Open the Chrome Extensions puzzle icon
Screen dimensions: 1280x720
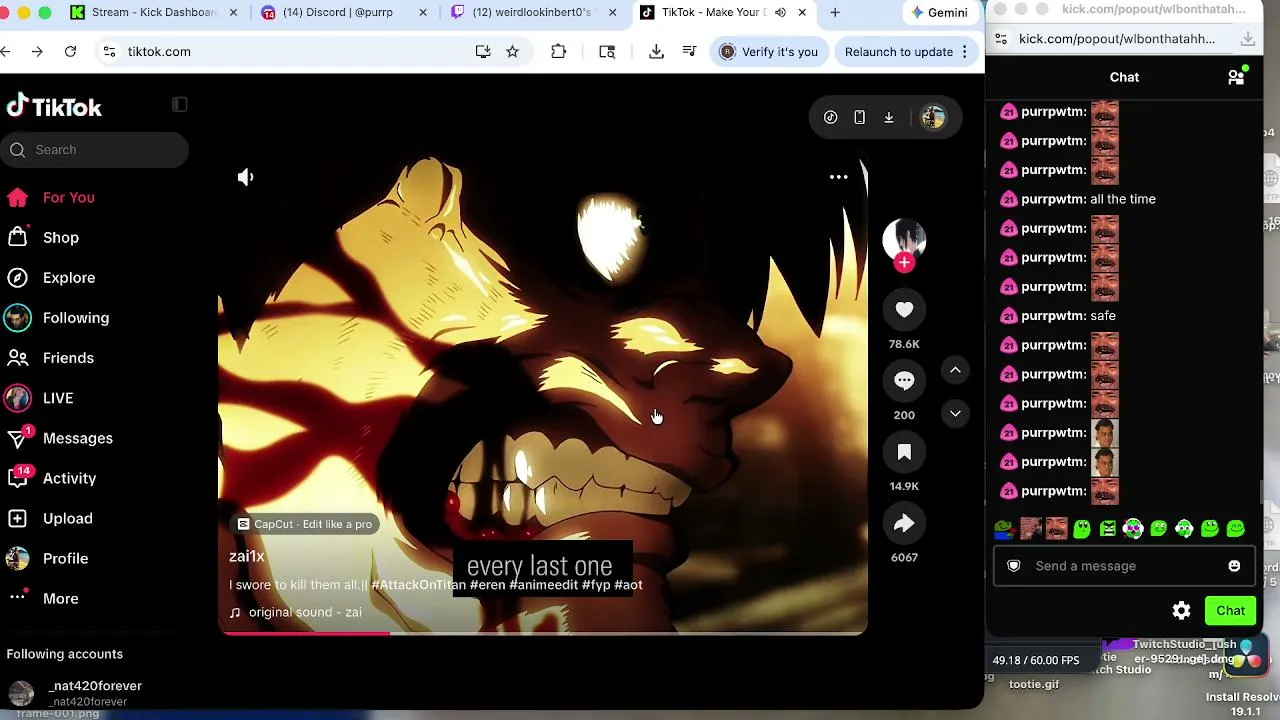point(559,52)
